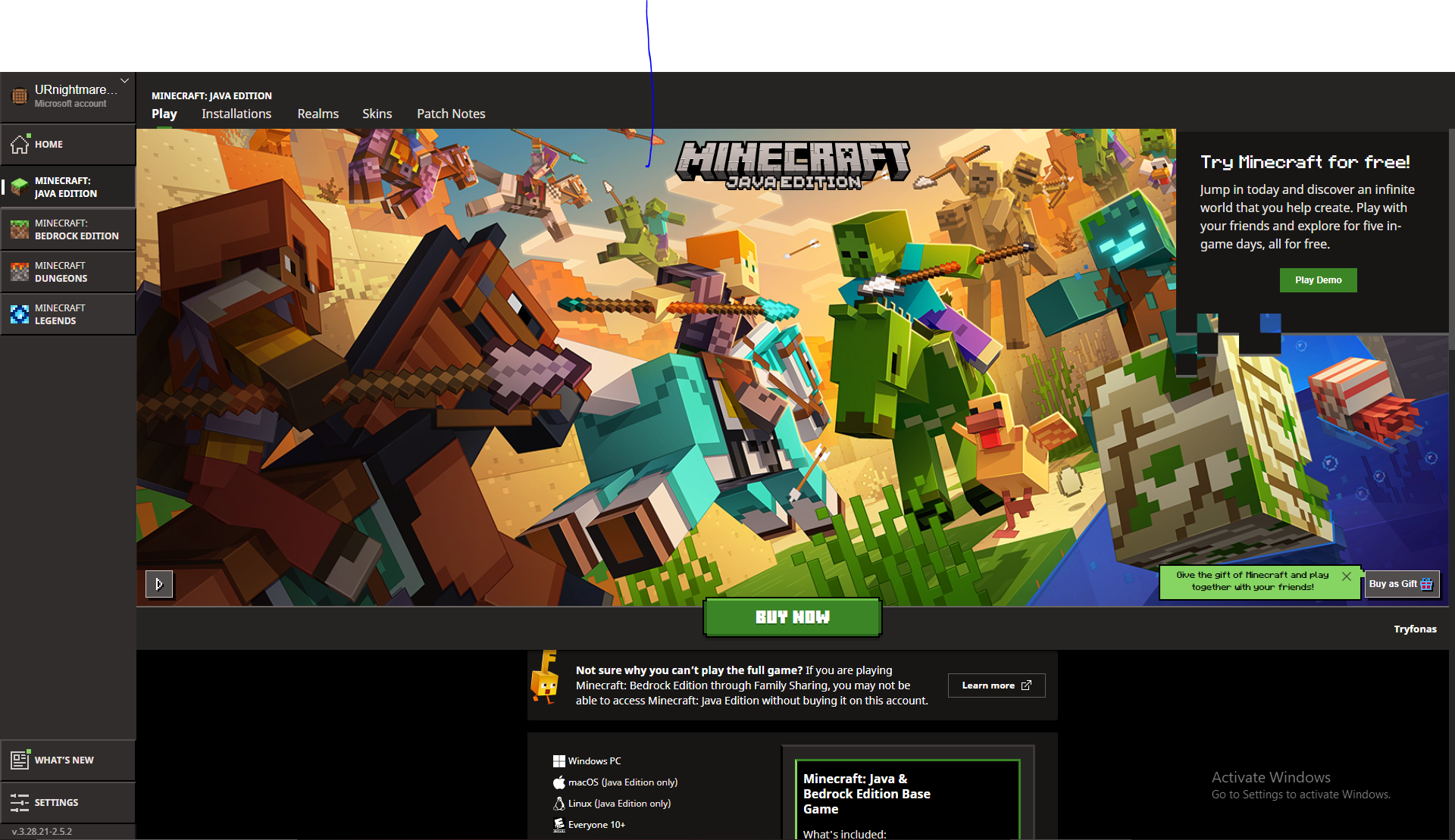Click the Home house icon
1455x840 pixels.
[x=20, y=144]
